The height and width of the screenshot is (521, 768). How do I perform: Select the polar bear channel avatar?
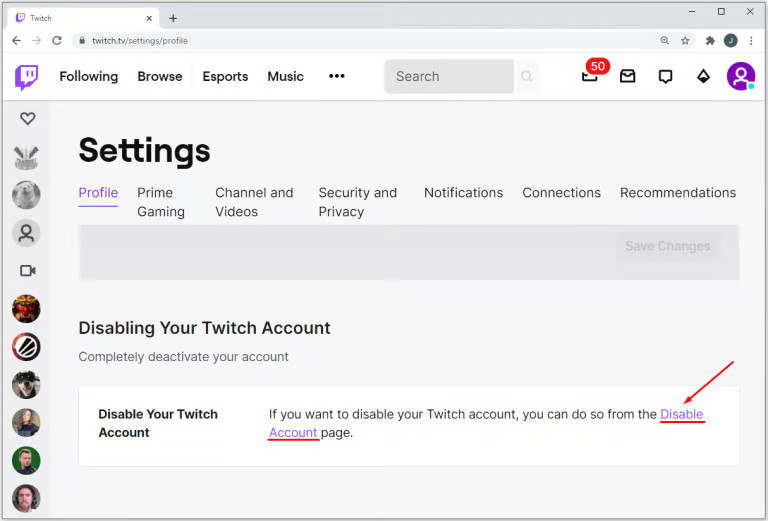click(26, 194)
